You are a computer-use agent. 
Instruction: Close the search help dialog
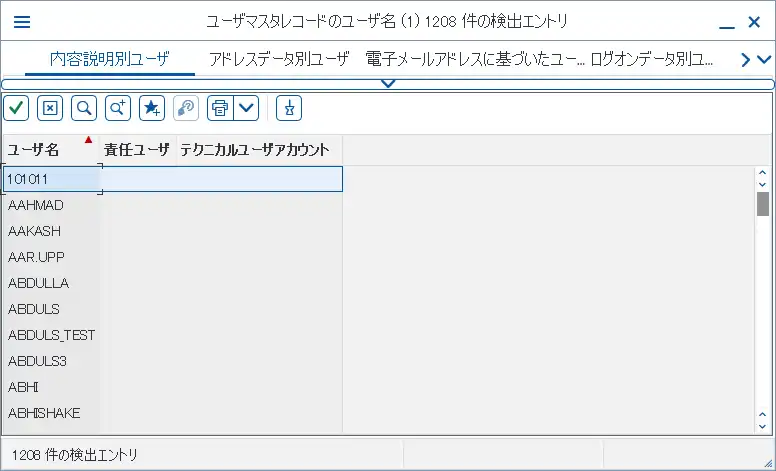[754, 22]
